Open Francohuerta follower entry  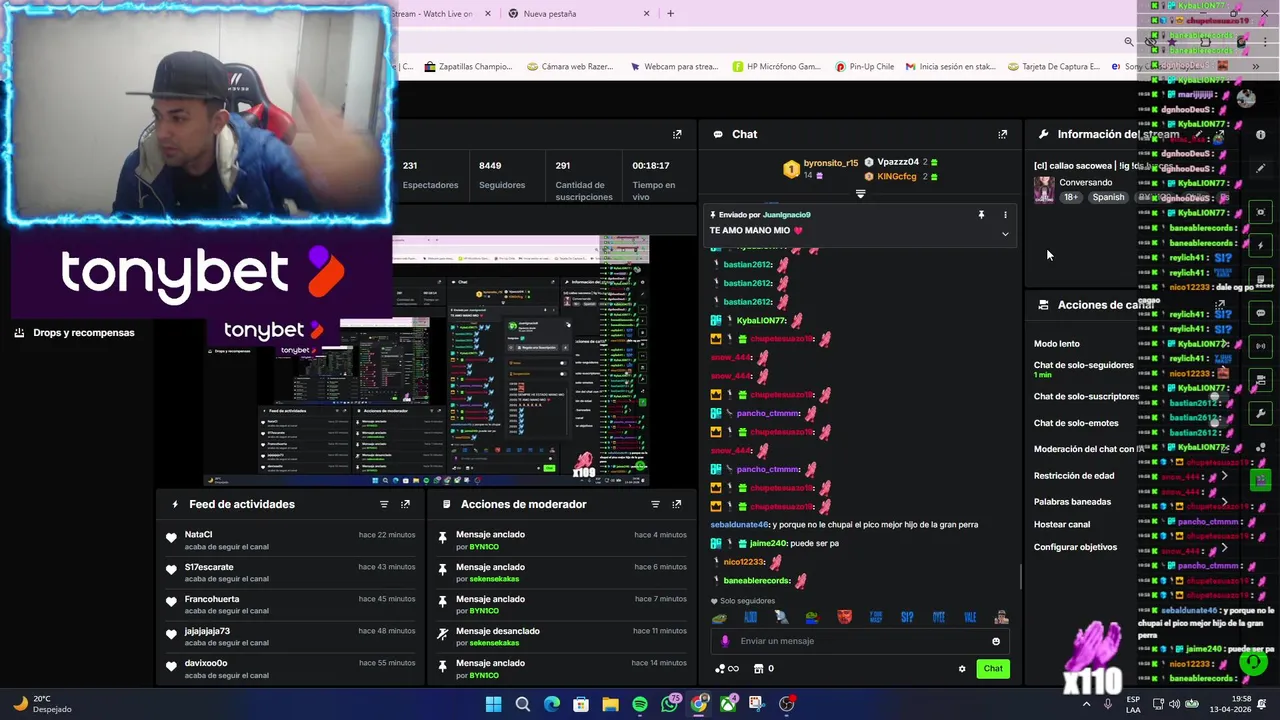tap(290, 604)
